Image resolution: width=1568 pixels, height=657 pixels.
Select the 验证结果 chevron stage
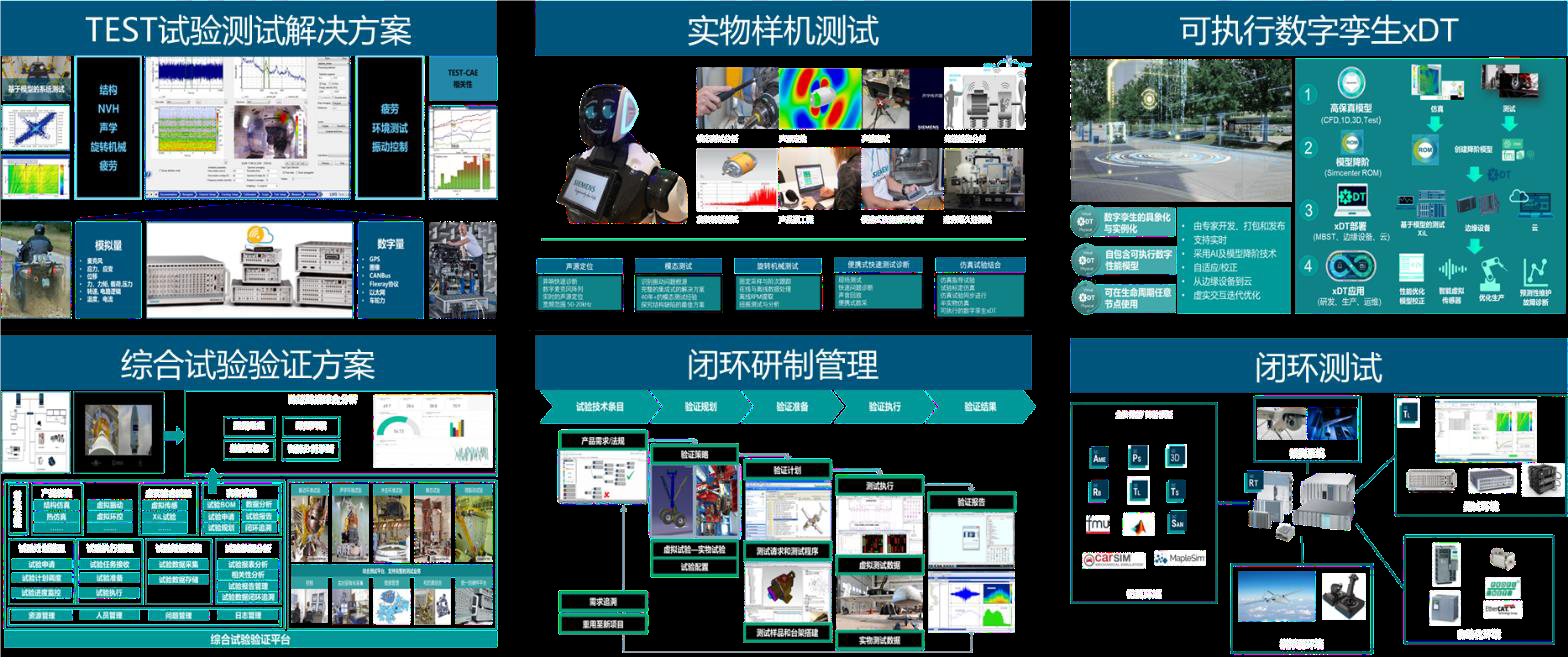point(979,407)
